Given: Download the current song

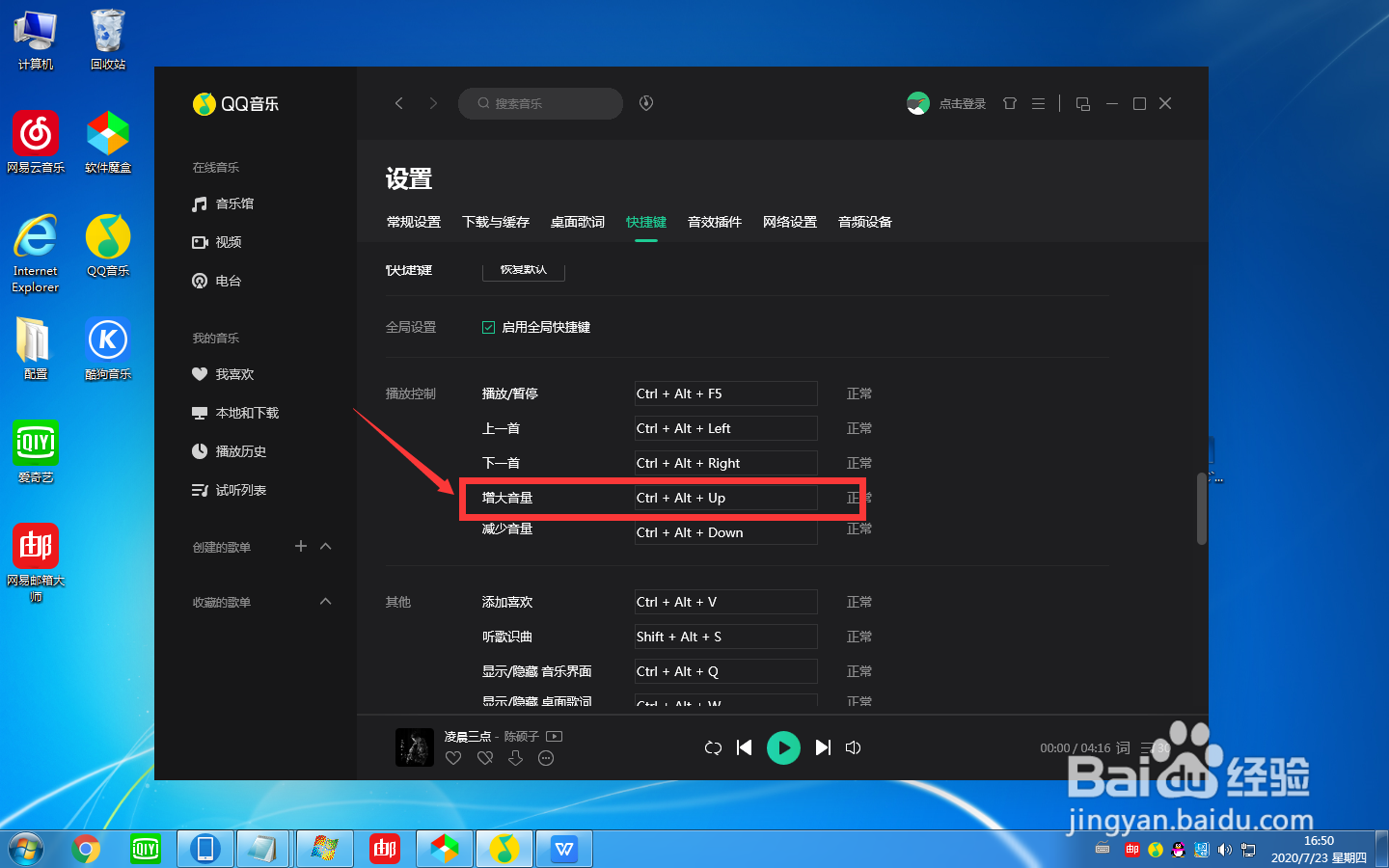Looking at the screenshot, I should [x=516, y=758].
